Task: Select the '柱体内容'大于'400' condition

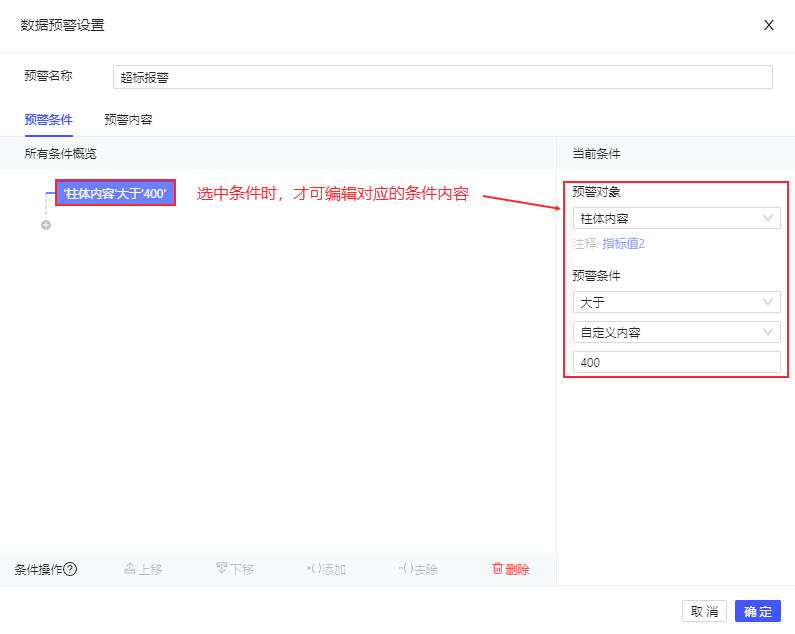Action: [x=115, y=193]
